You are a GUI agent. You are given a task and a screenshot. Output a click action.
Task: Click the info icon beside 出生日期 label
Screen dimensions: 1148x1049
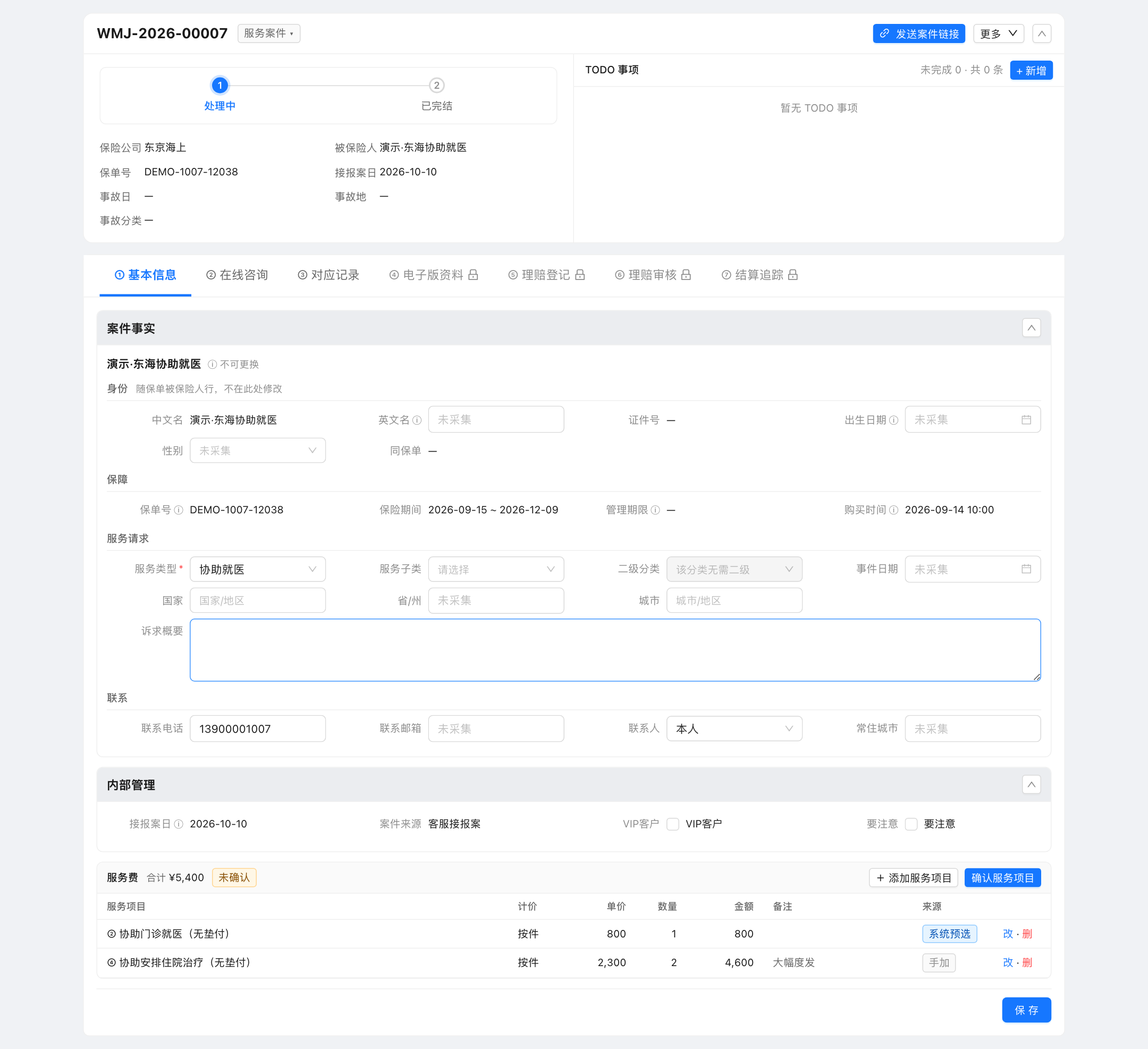pyautogui.click(x=893, y=420)
